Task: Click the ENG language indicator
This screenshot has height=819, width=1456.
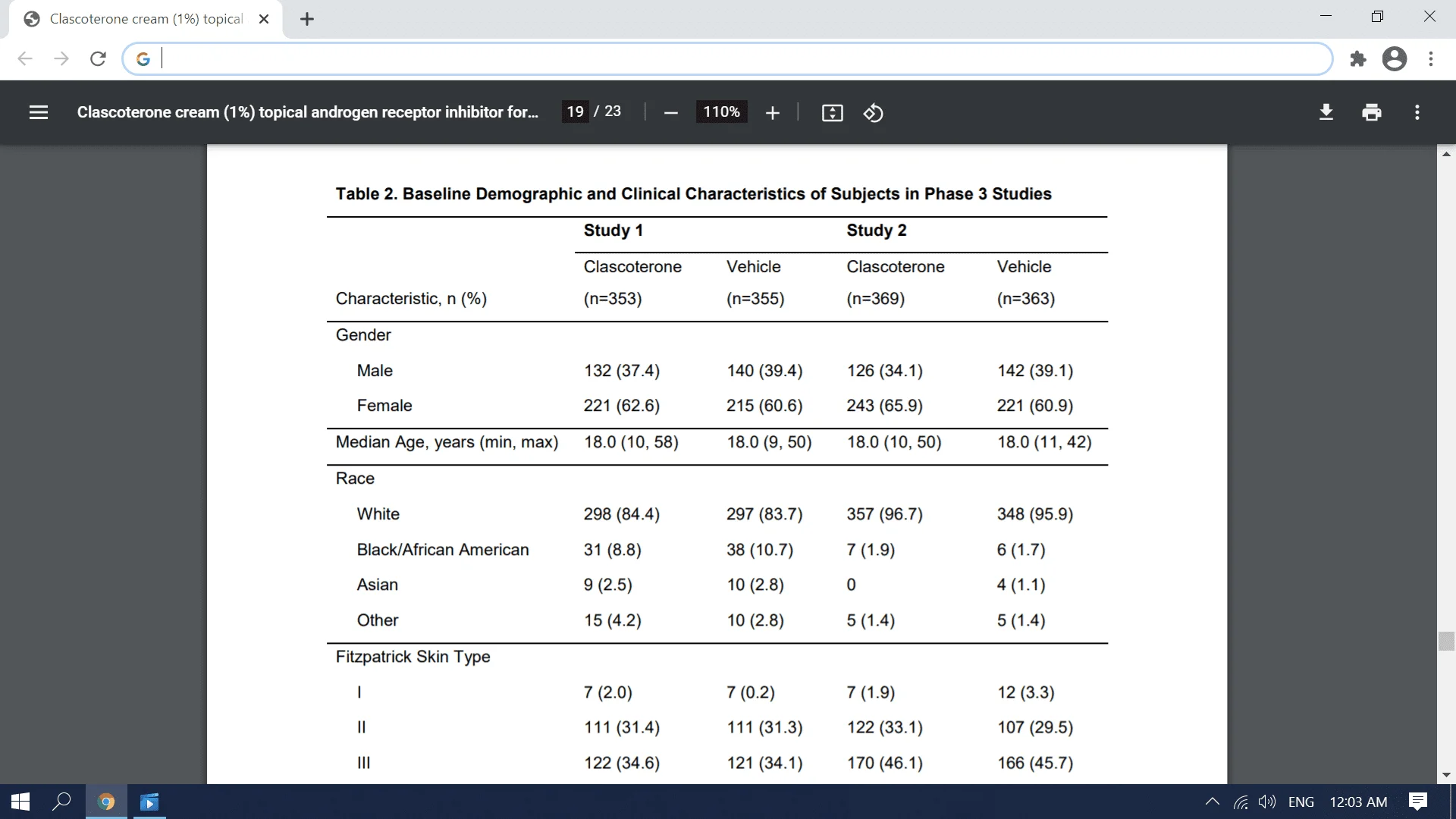Action: pos(1301,802)
